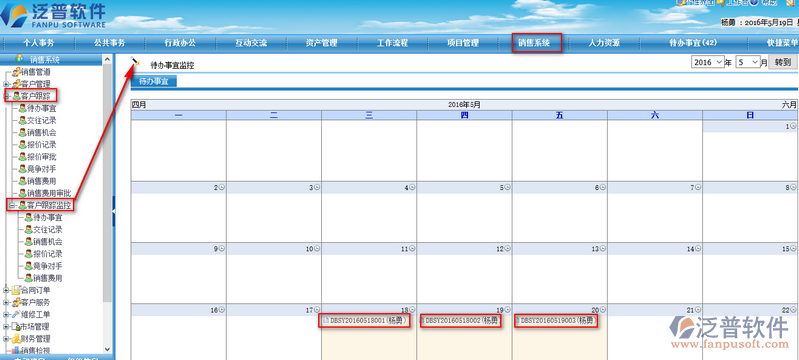
Task: Click the clock icon on day 1
Action: (793, 126)
